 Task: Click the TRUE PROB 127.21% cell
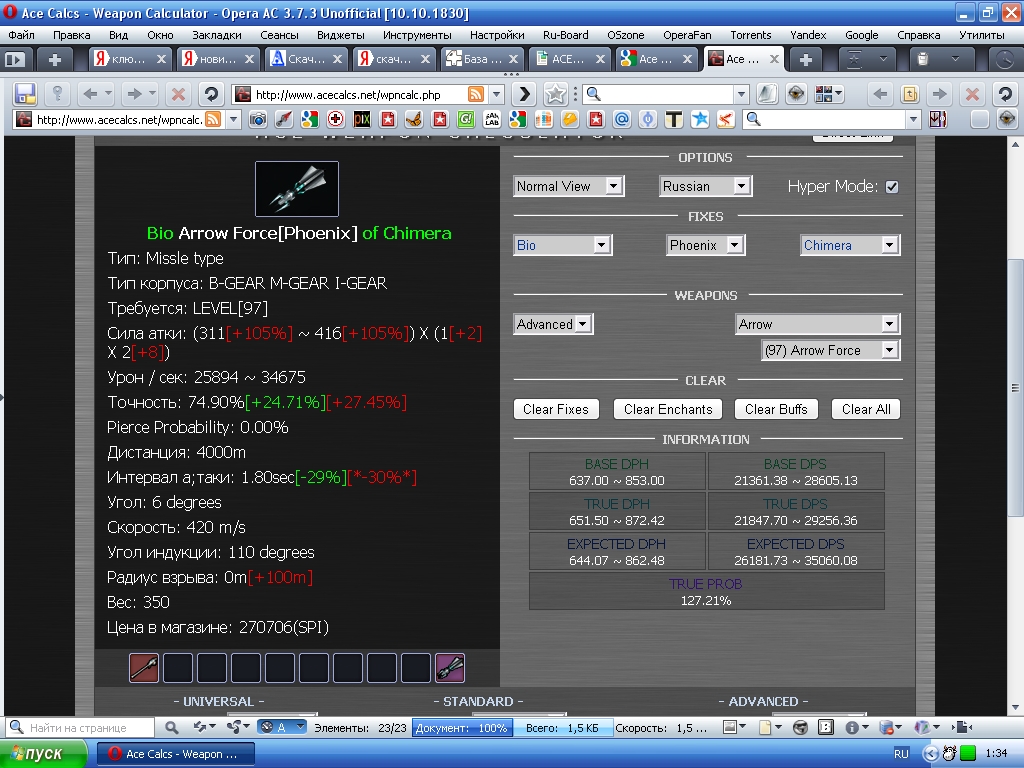(x=706, y=592)
